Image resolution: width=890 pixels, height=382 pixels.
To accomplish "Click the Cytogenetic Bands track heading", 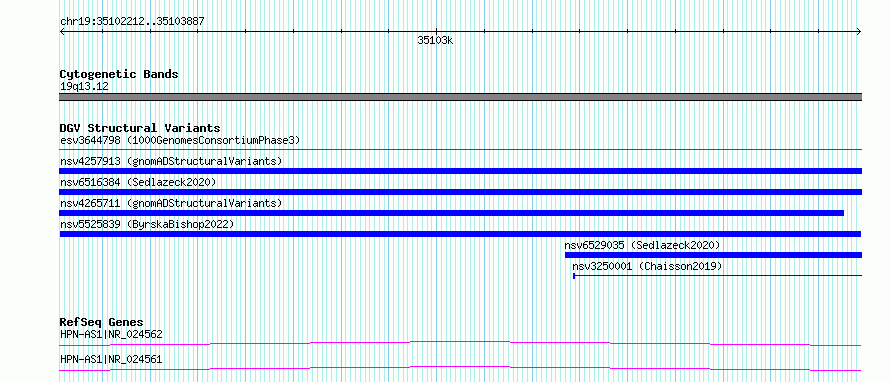I will click(x=119, y=74).
